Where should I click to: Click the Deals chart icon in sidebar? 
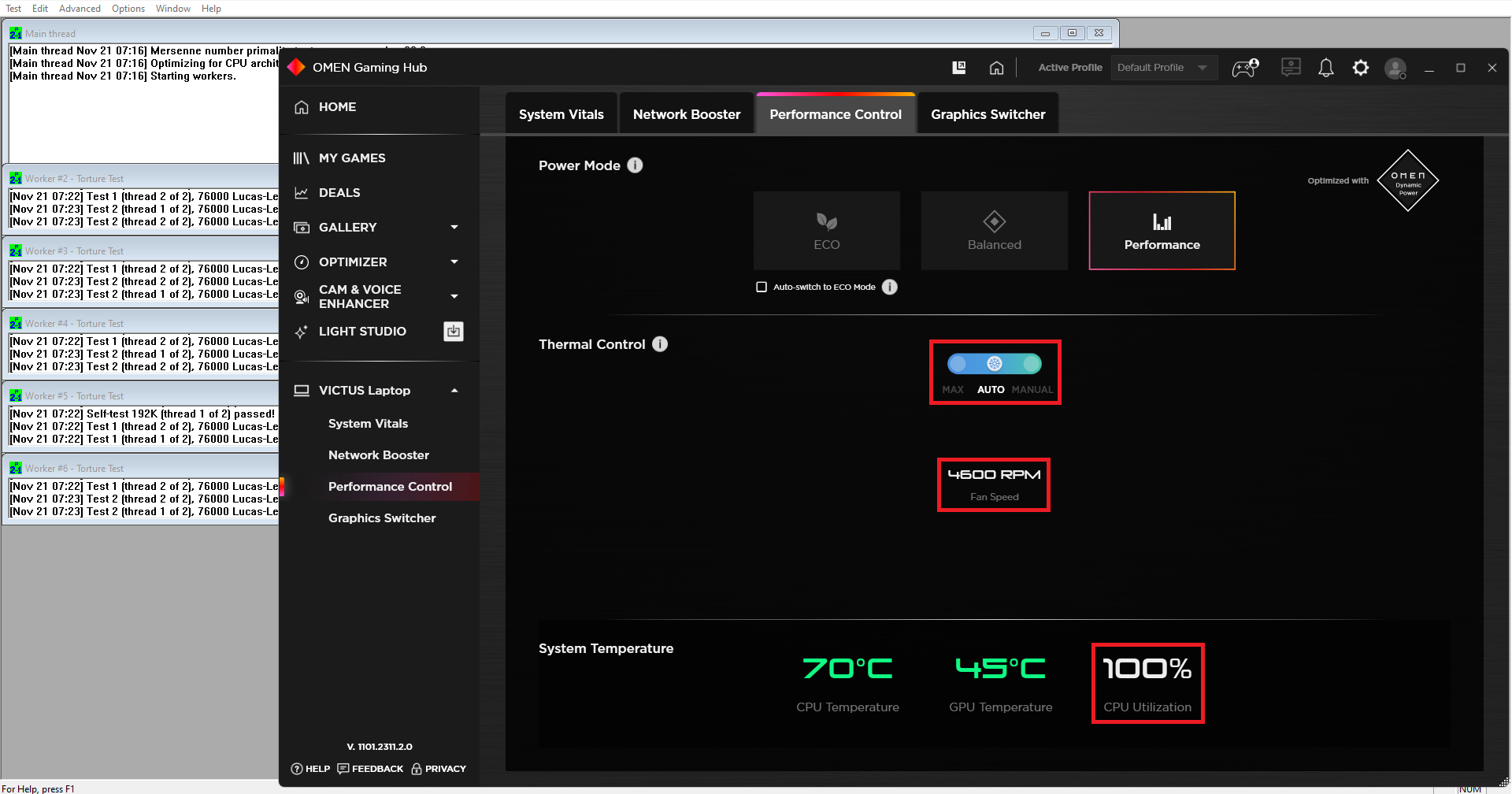pyautogui.click(x=301, y=193)
